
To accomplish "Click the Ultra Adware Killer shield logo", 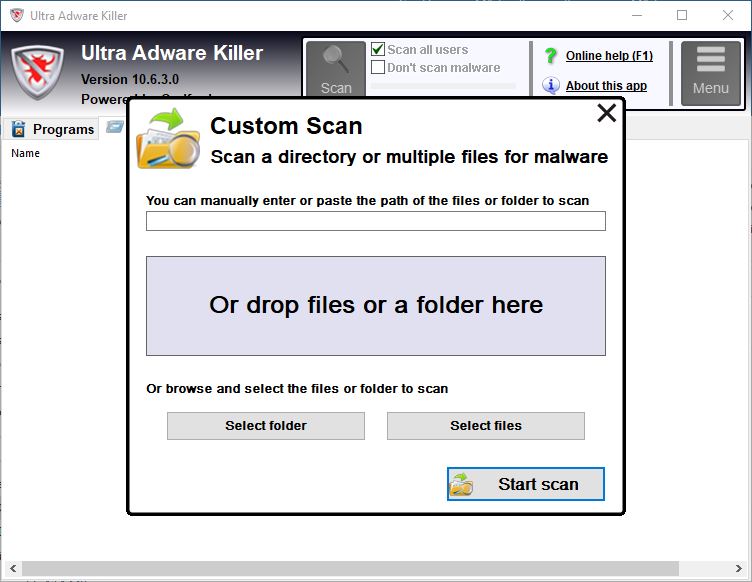I will [37, 72].
